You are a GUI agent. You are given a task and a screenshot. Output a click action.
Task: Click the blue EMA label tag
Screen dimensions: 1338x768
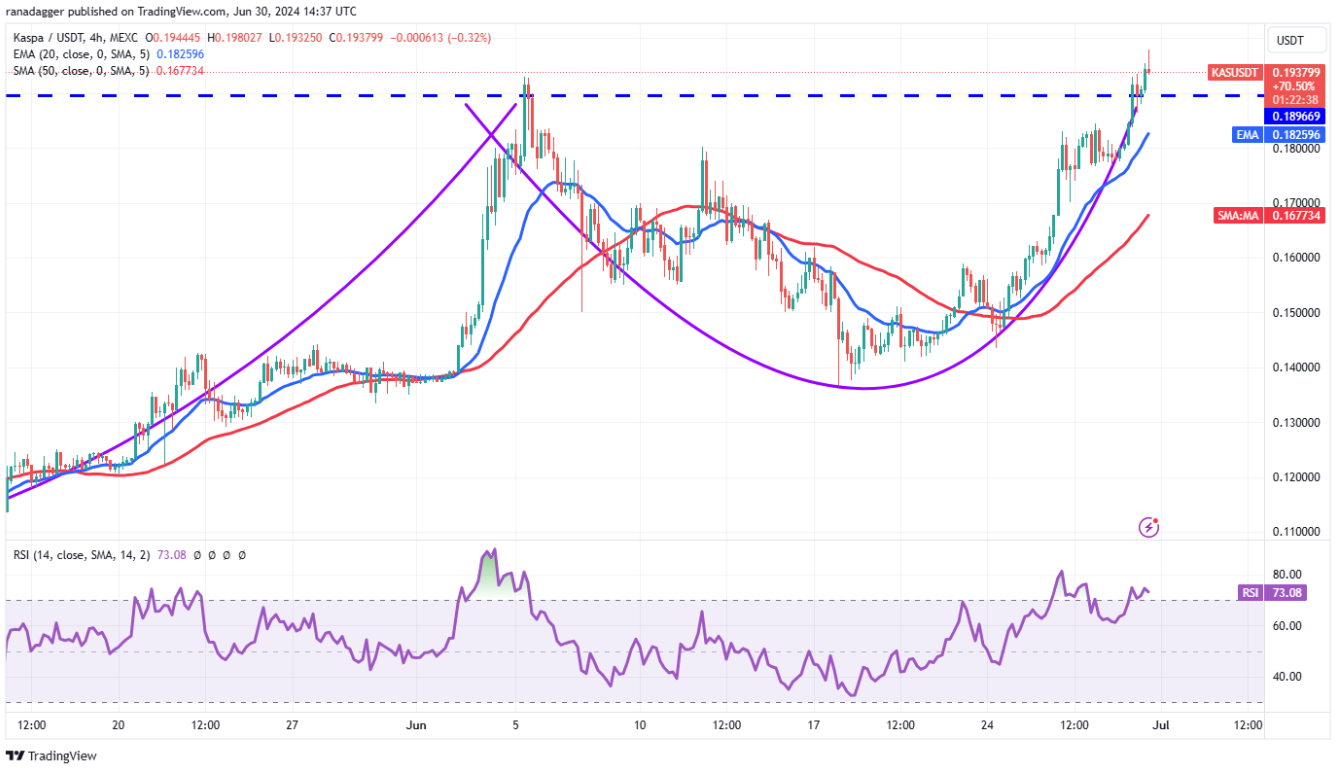click(x=1248, y=134)
